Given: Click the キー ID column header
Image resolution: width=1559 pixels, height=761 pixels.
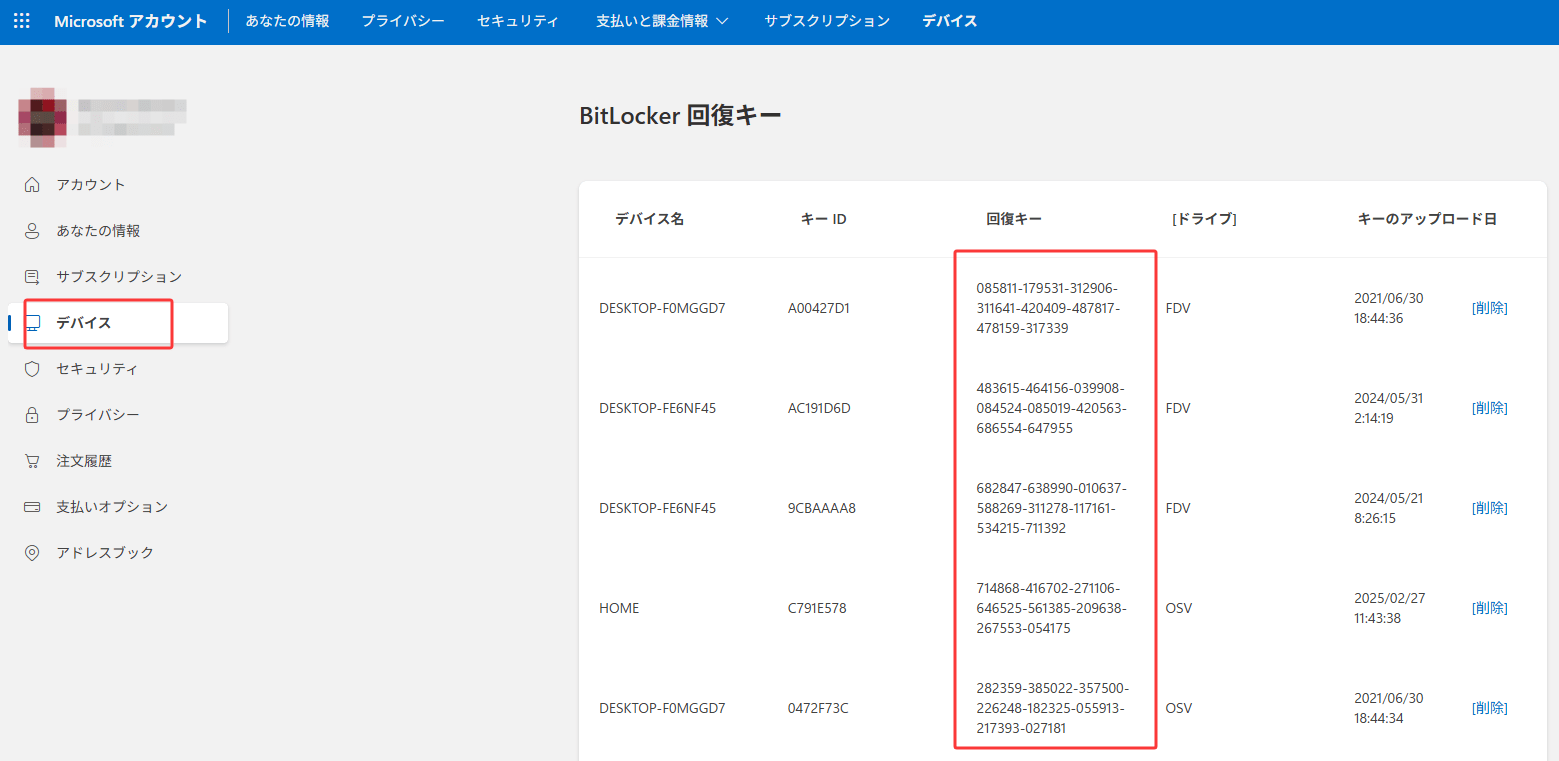Looking at the screenshot, I should (x=823, y=218).
